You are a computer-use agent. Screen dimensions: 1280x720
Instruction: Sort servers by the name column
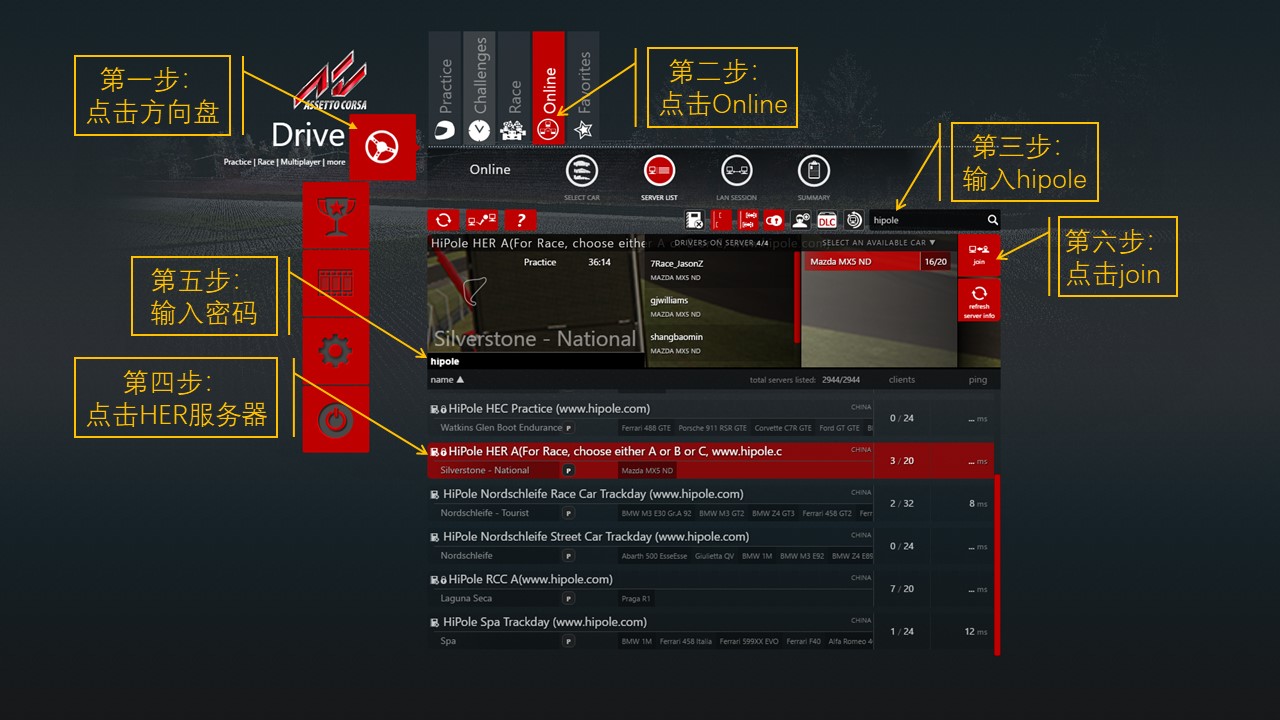(x=447, y=380)
